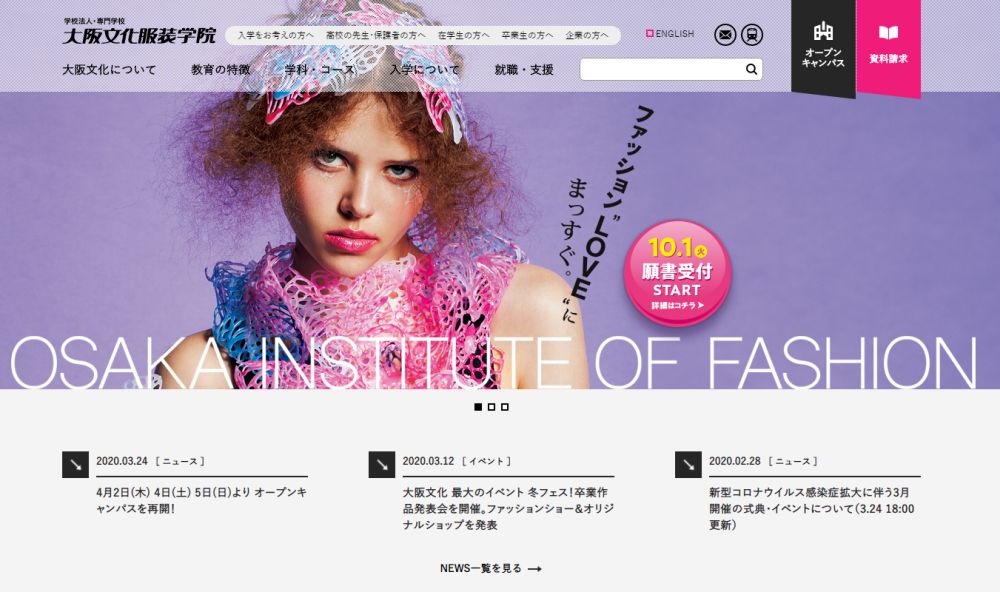The height and width of the screenshot is (592, 1000).
Task: Select the first slider indicator dot
Action: pos(478,407)
